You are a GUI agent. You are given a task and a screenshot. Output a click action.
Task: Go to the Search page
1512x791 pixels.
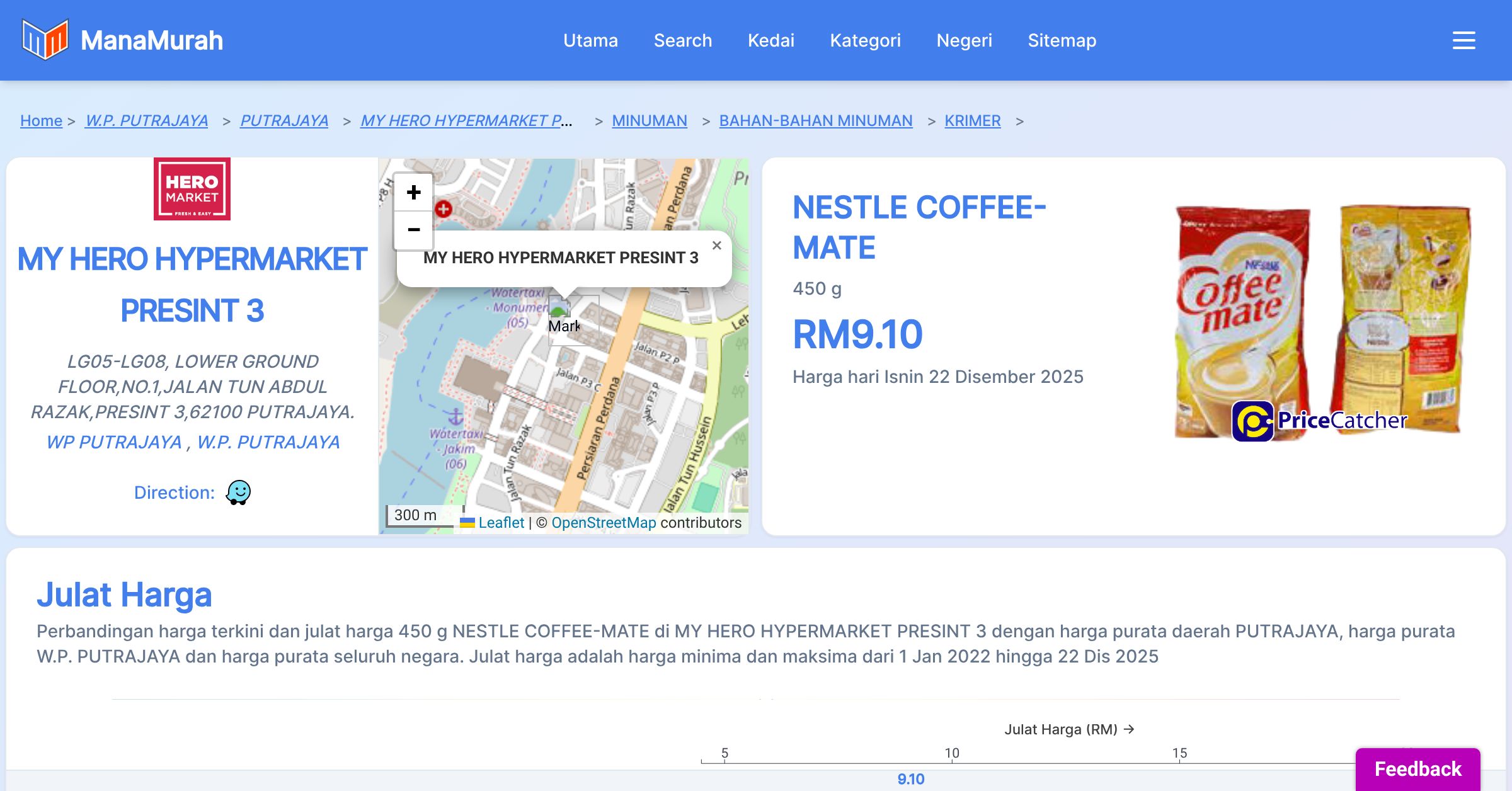point(682,40)
